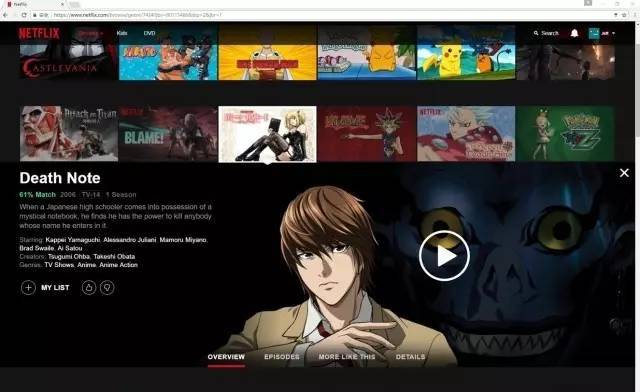The height and width of the screenshot is (392, 640).
Task: Select the Attack on Titan thumbnail
Action: point(69,134)
